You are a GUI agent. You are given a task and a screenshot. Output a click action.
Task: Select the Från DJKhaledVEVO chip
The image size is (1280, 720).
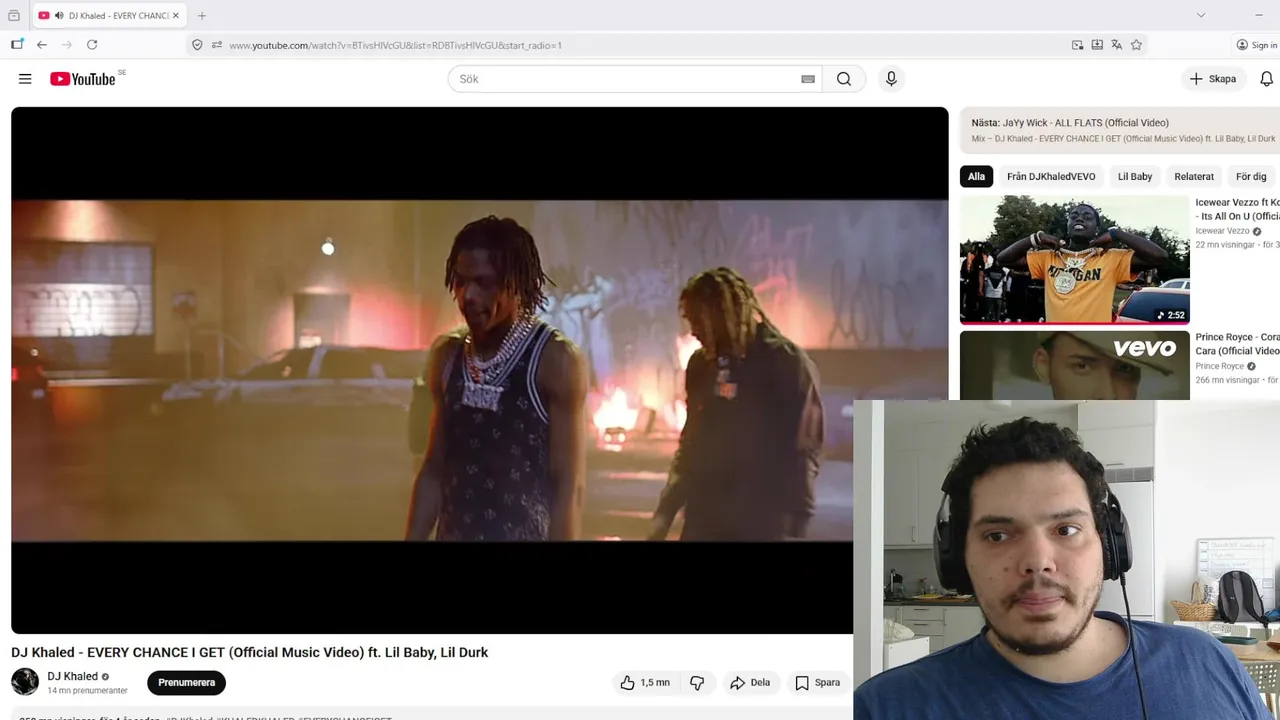pos(1051,176)
